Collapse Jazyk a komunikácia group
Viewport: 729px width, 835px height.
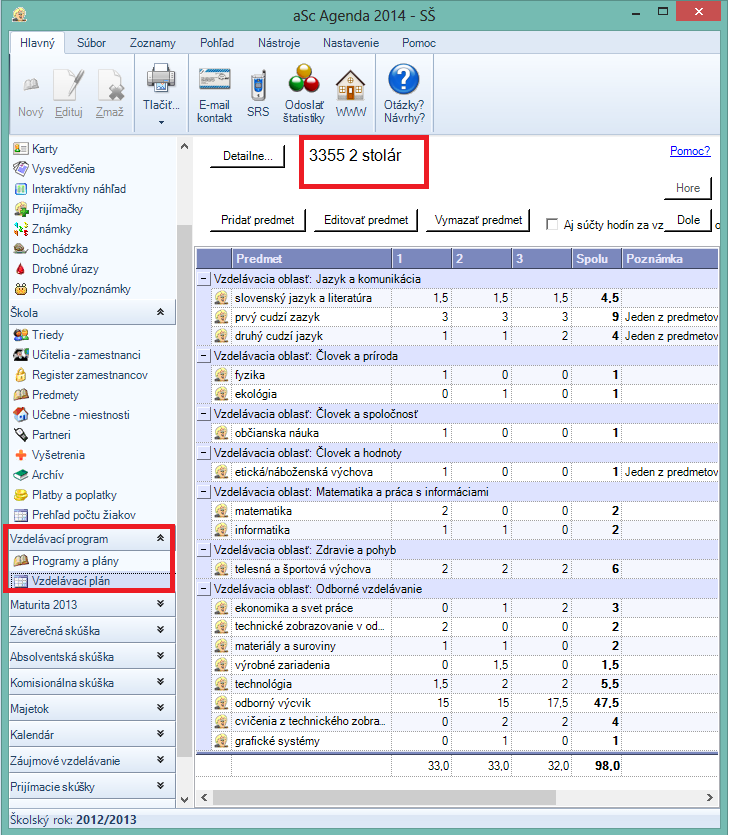tap(203, 279)
